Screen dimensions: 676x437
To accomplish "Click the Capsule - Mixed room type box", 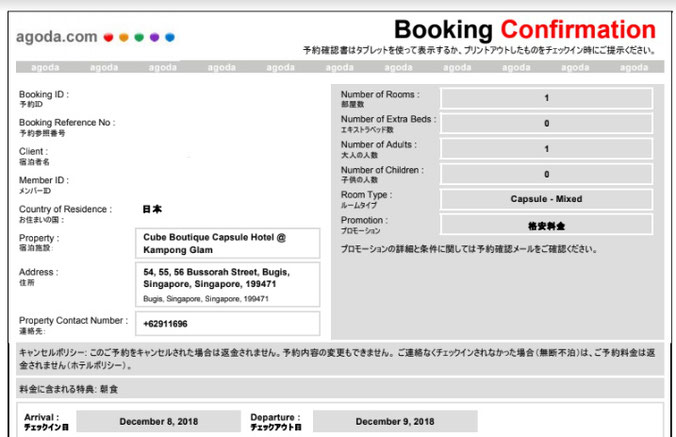I will point(546,199).
